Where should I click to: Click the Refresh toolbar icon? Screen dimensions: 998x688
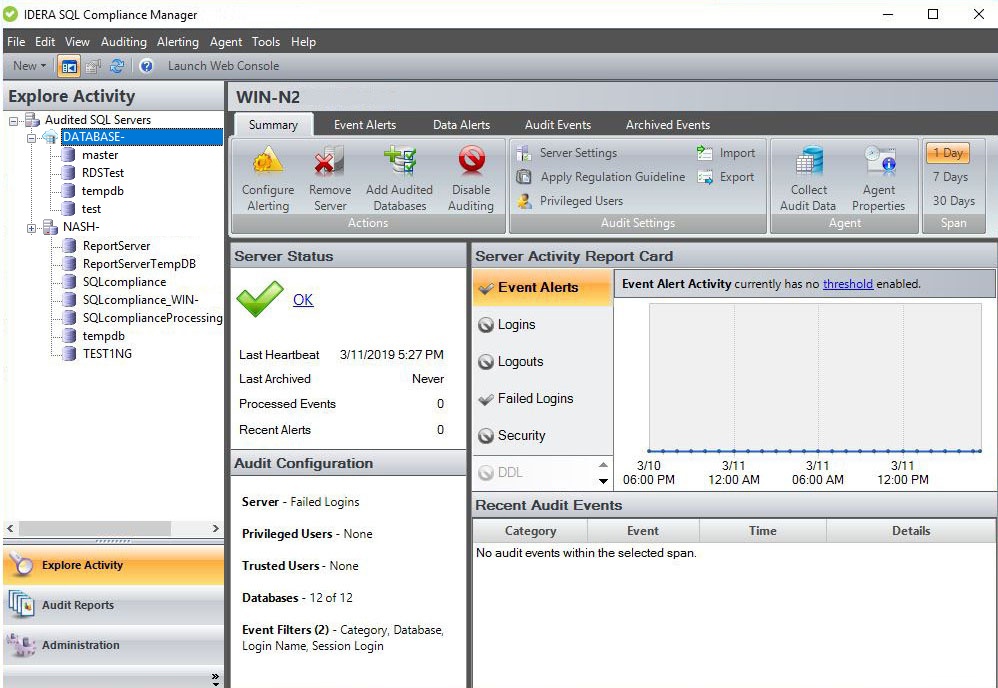coord(116,66)
